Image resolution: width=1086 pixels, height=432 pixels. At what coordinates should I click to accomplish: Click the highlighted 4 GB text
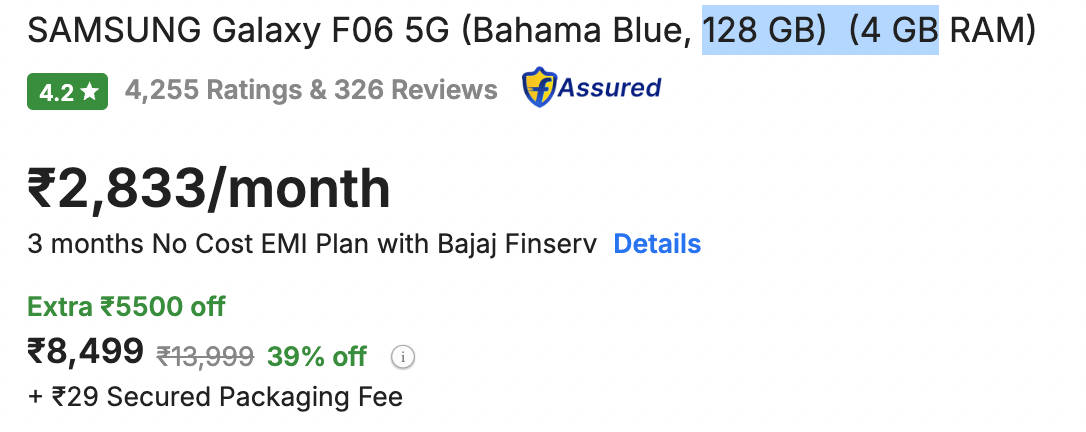pos(894,31)
